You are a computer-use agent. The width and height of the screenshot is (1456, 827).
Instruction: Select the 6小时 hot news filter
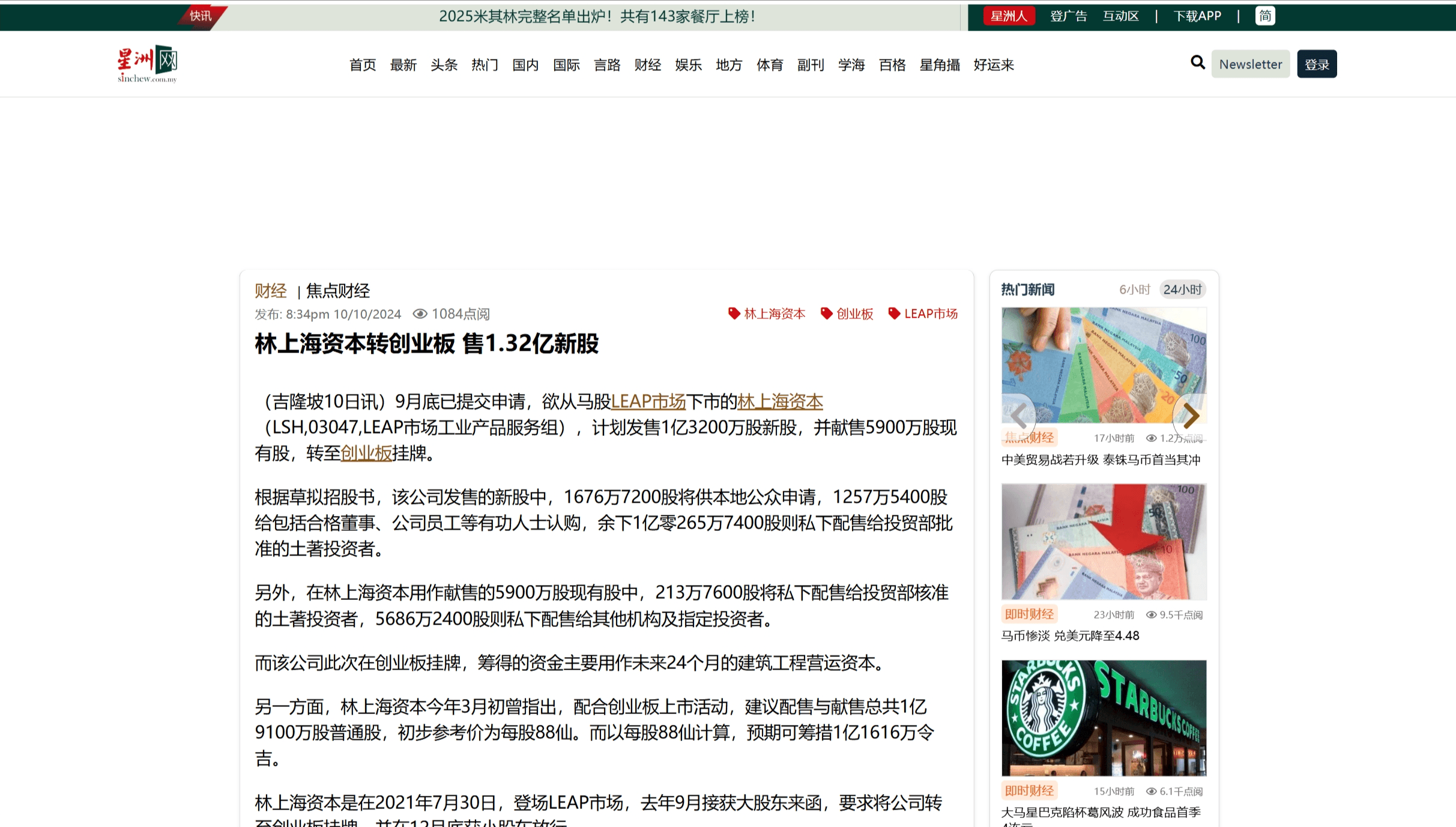[x=1134, y=289]
